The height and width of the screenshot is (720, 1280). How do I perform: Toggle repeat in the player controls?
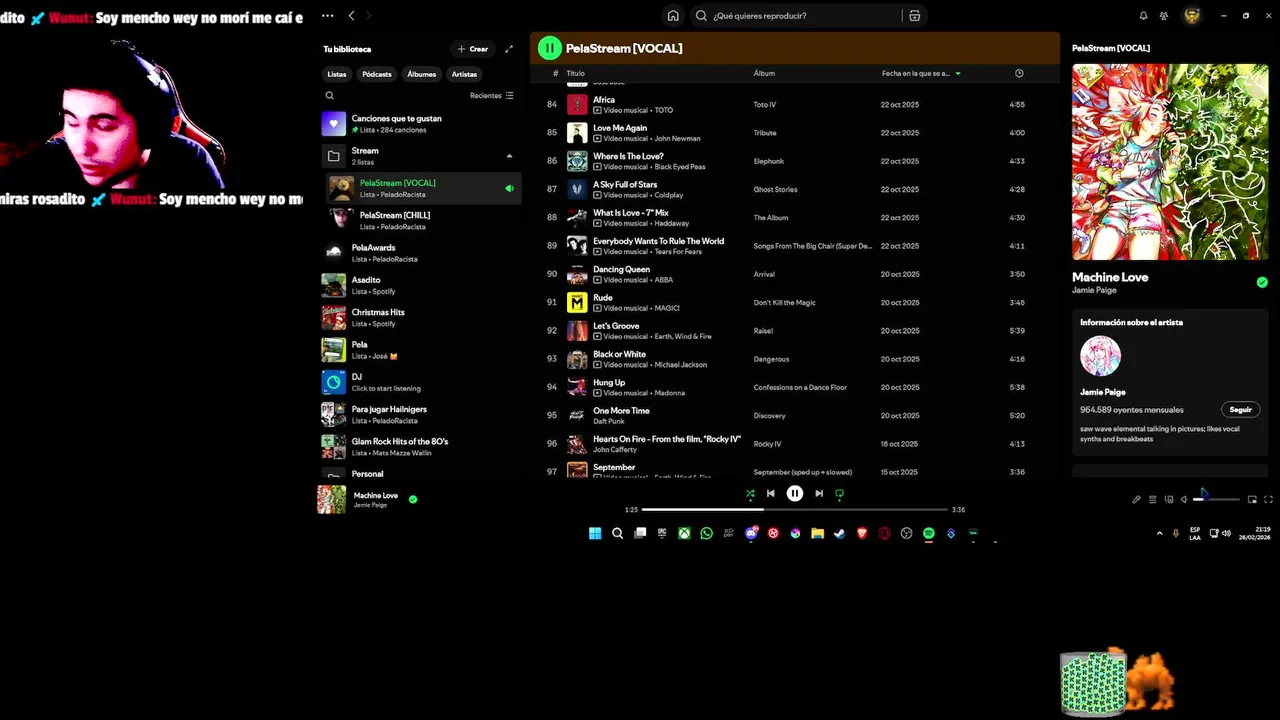pos(839,493)
